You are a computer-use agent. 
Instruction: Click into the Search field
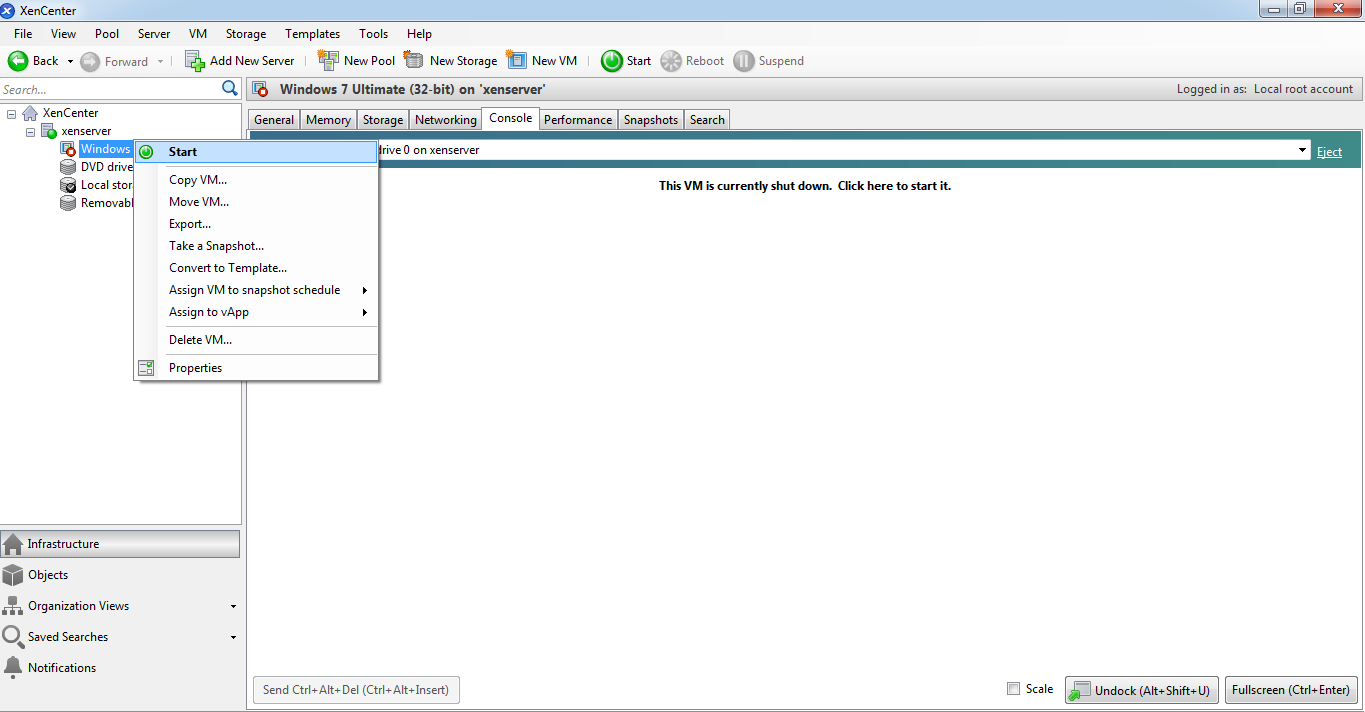(110, 90)
